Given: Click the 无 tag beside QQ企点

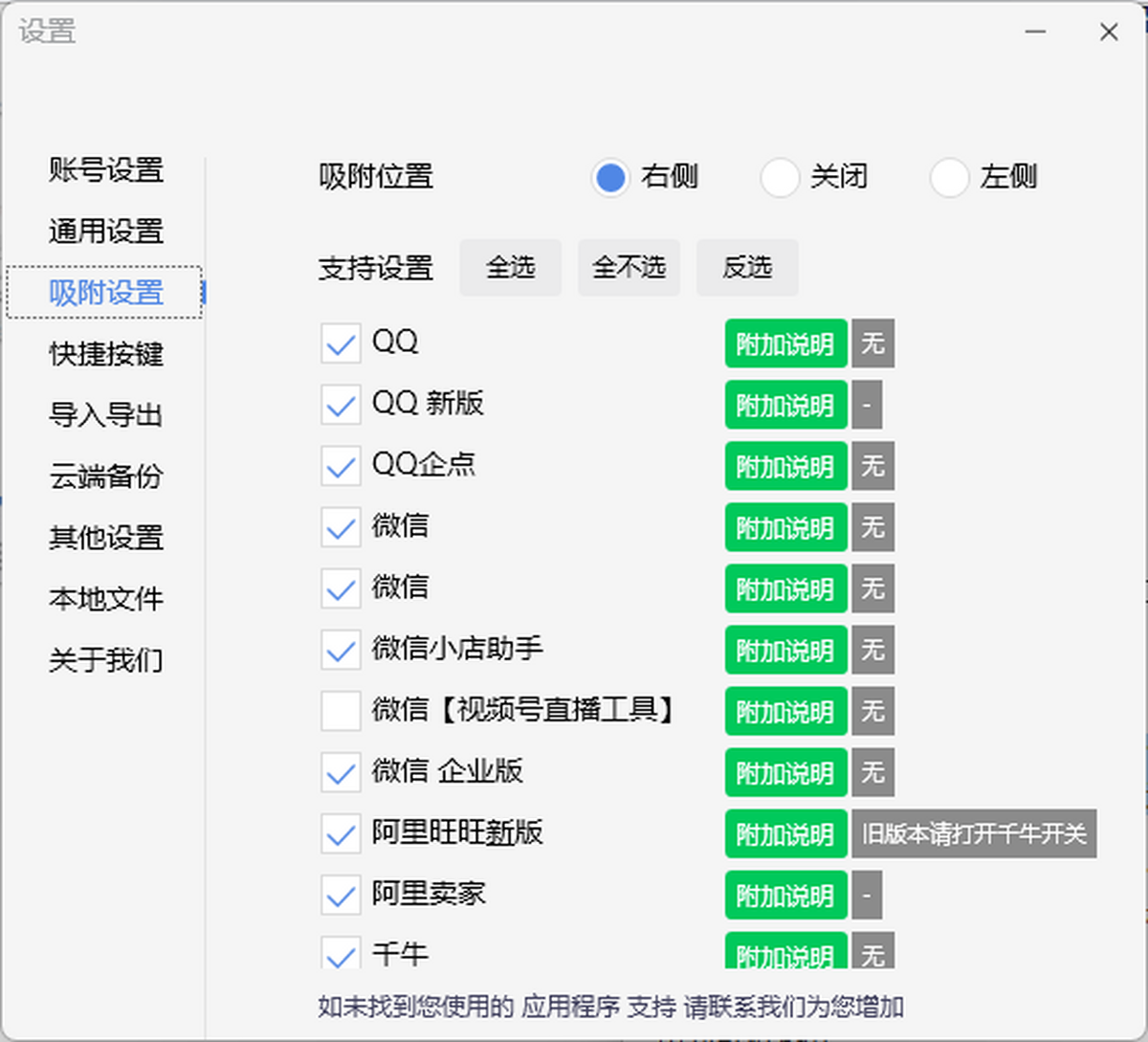Looking at the screenshot, I should (x=872, y=466).
